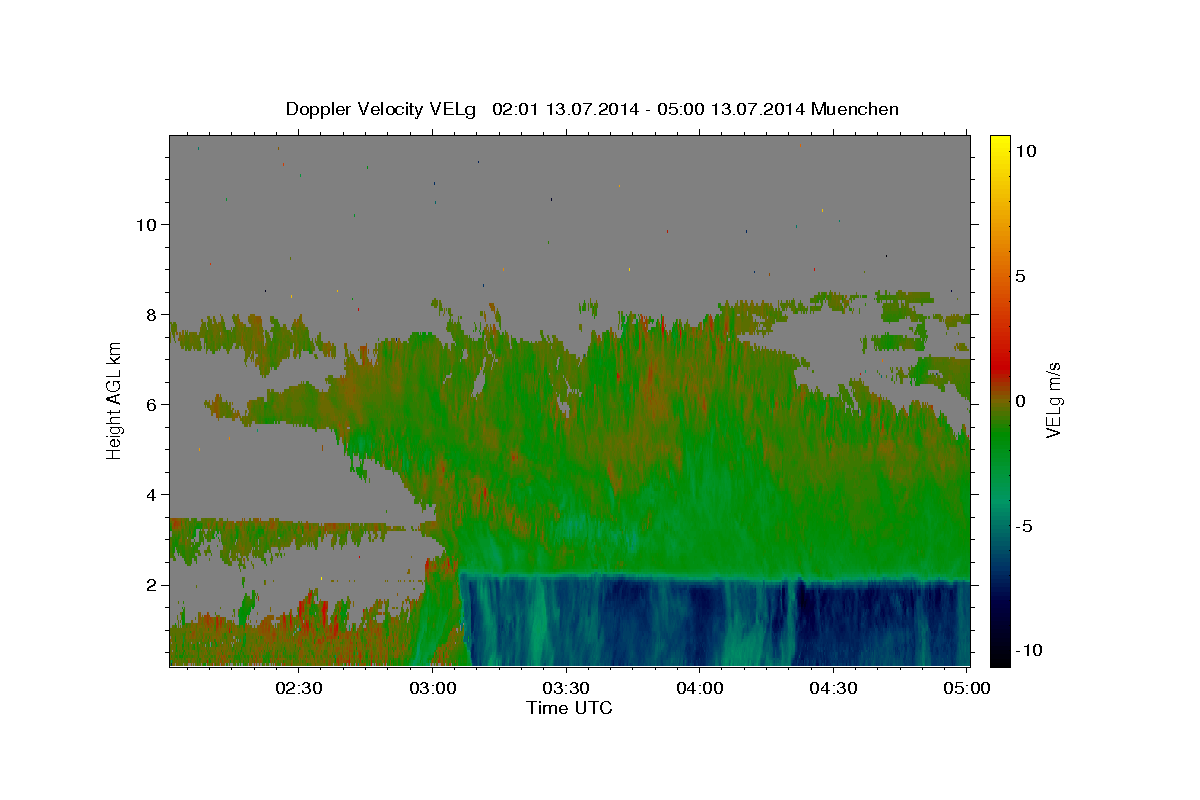Click the 'Height AGL km' axis label

coord(114,400)
